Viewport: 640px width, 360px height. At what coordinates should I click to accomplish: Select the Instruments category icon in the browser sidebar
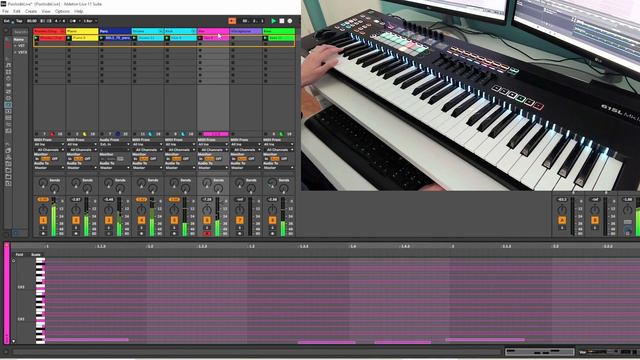8,78
